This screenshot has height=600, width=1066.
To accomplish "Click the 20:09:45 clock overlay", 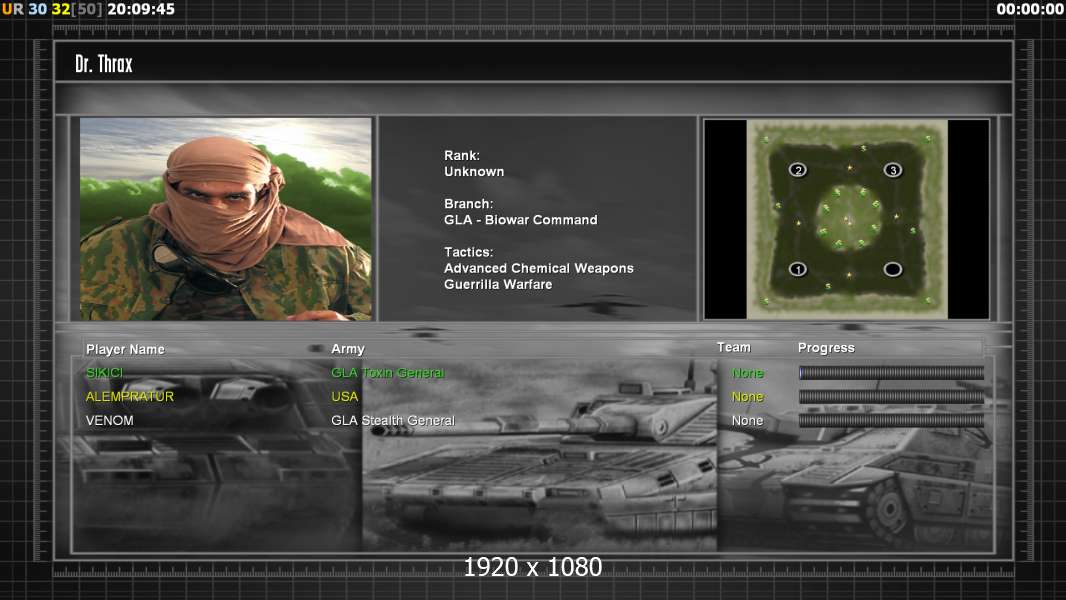I will coord(141,9).
